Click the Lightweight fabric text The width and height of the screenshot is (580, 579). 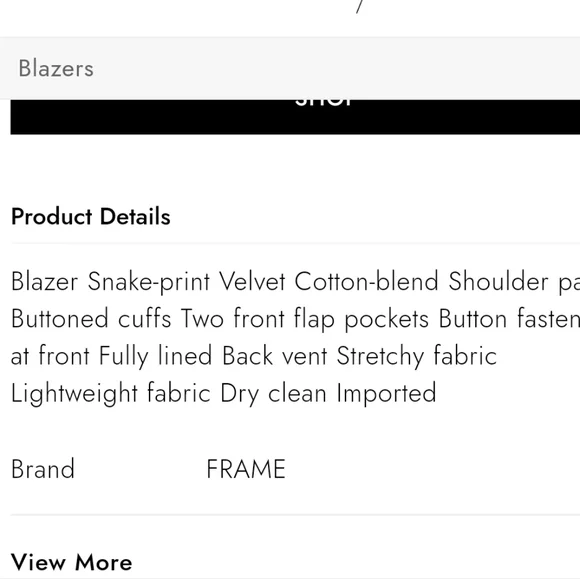111,393
